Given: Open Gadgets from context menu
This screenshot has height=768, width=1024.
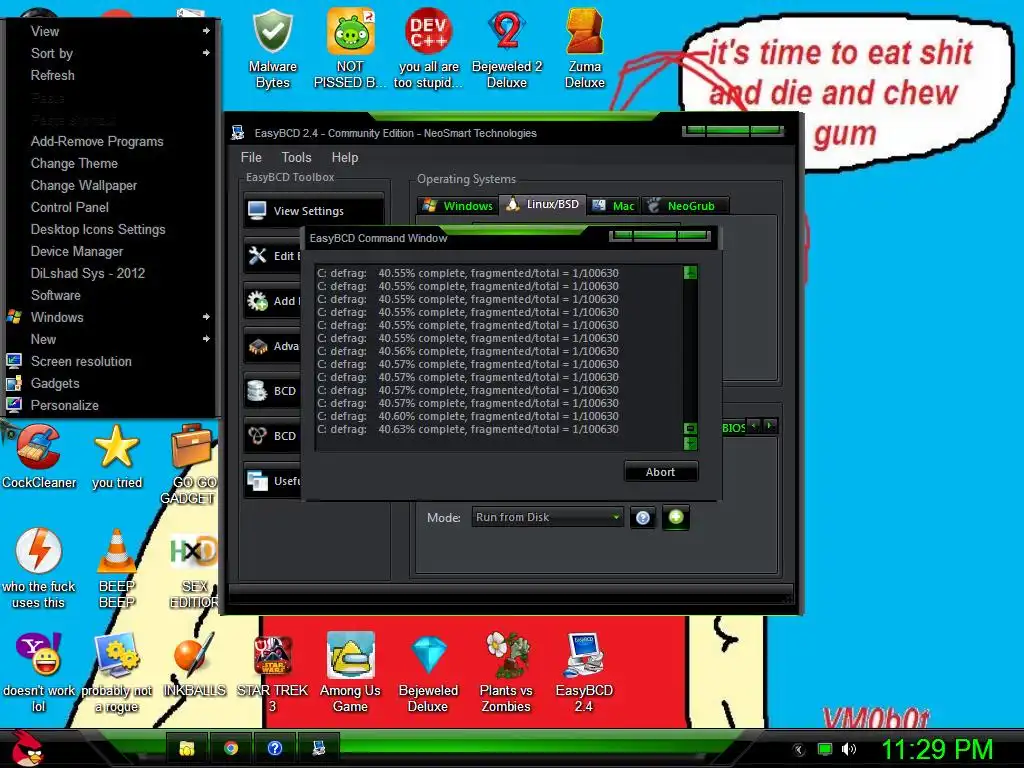Looking at the screenshot, I should tap(111, 384).
